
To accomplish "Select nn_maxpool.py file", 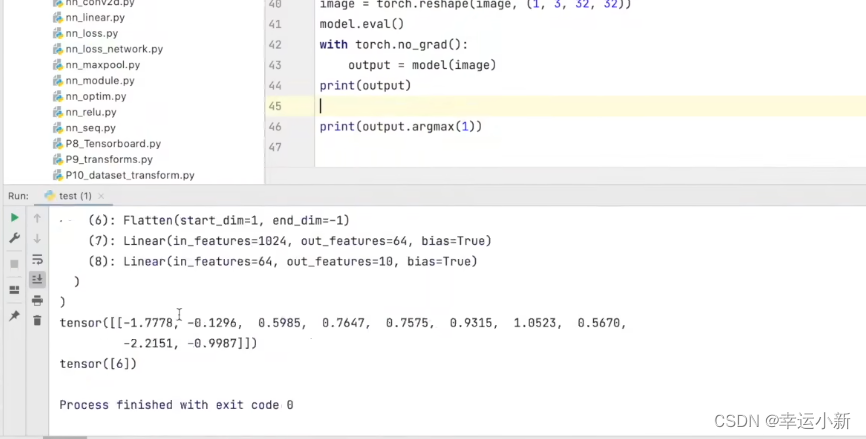I will click(x=103, y=65).
